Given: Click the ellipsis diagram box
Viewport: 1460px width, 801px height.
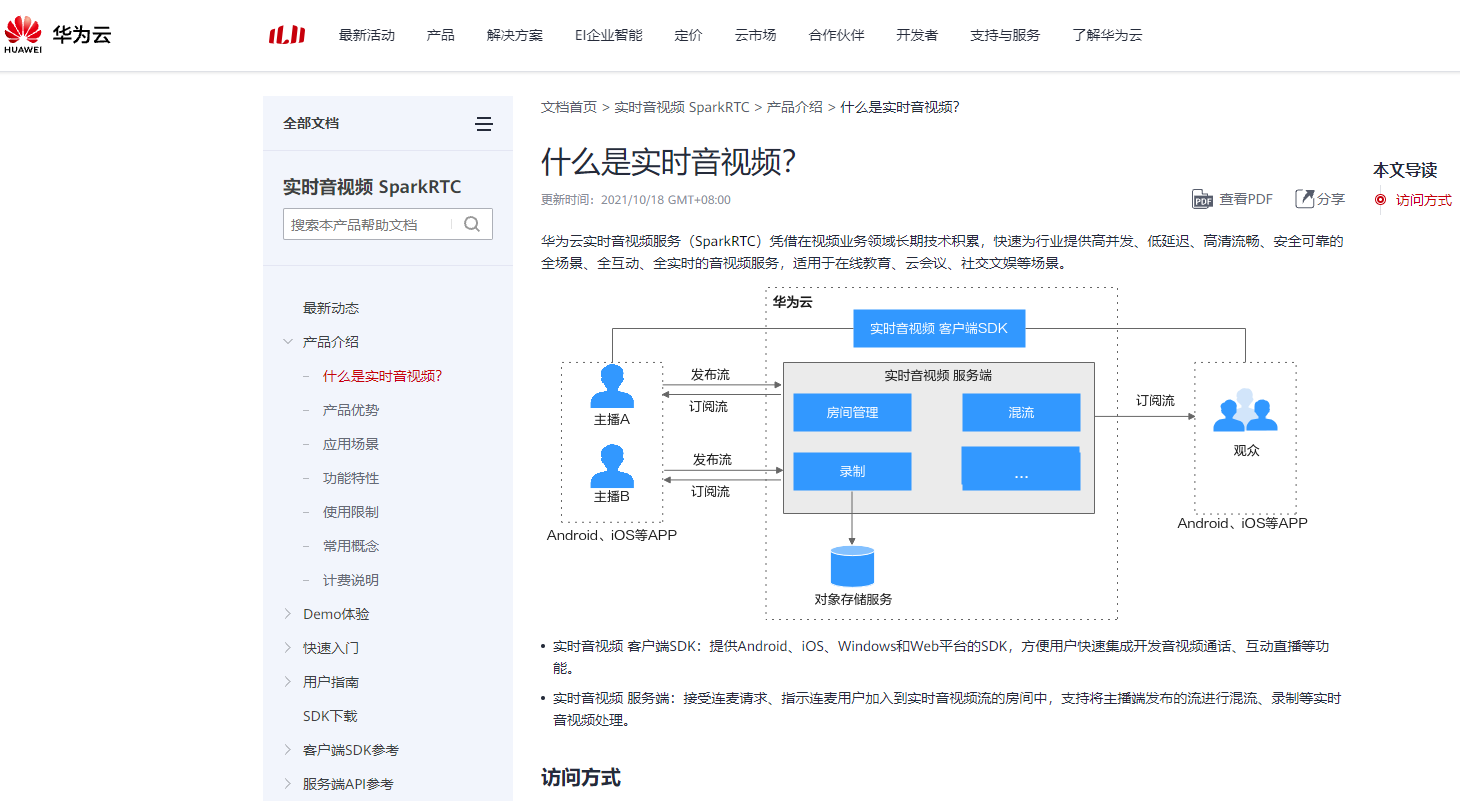Looking at the screenshot, I should [x=1021, y=468].
